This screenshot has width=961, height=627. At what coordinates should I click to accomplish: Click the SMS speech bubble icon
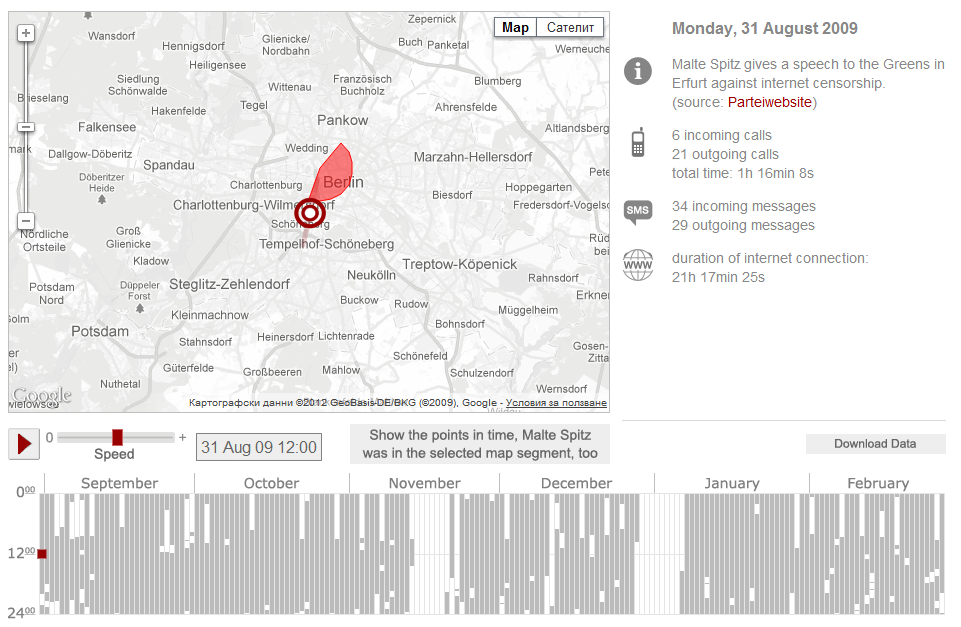[x=638, y=212]
